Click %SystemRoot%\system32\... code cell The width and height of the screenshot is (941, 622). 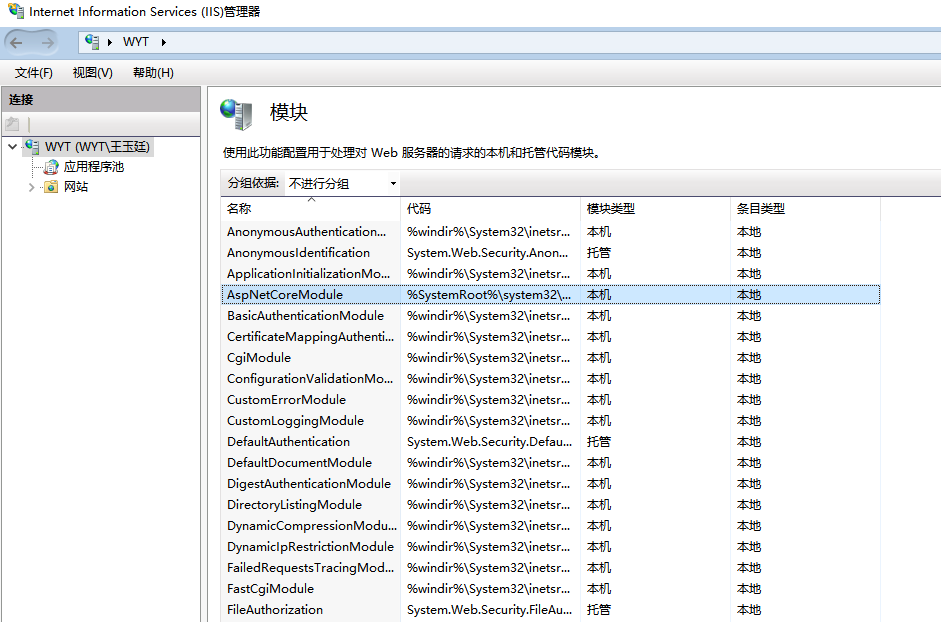pyautogui.click(x=489, y=295)
